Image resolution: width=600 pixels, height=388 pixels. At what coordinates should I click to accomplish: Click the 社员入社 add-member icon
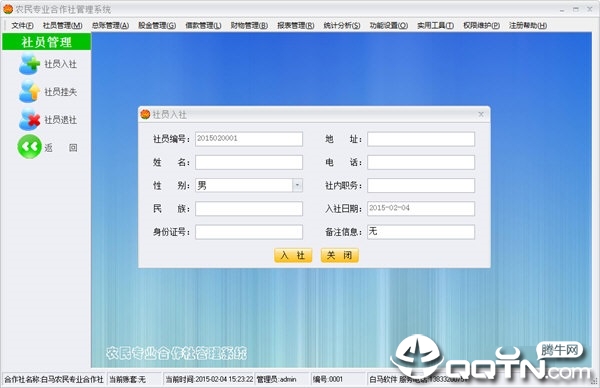tap(29, 64)
